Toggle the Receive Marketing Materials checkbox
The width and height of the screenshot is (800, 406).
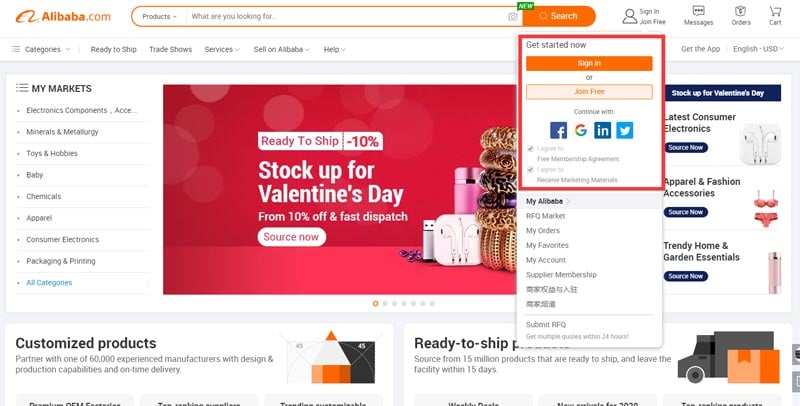(x=530, y=169)
